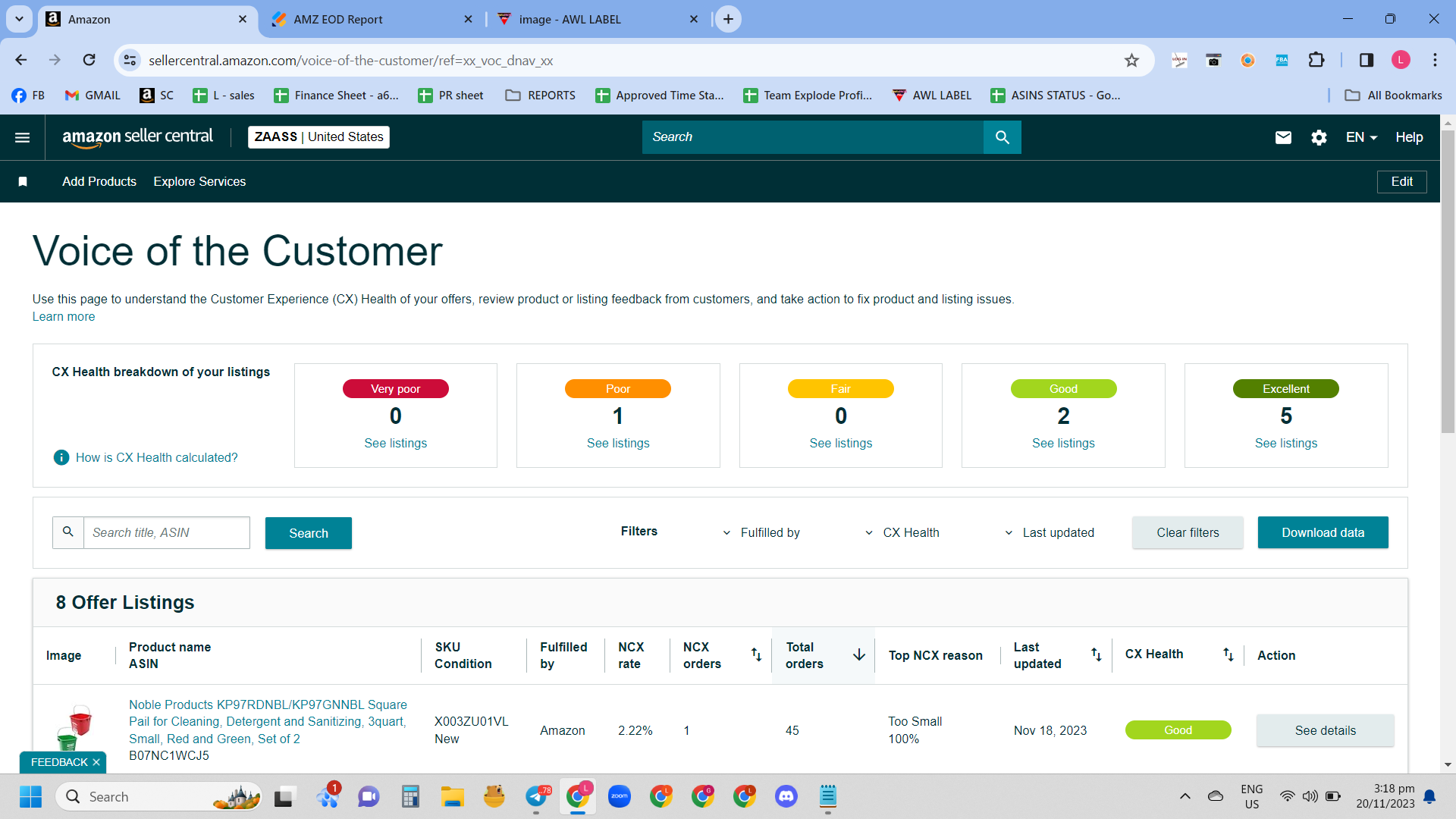
Task: Sort by NCX orders arrows
Action: click(x=756, y=654)
